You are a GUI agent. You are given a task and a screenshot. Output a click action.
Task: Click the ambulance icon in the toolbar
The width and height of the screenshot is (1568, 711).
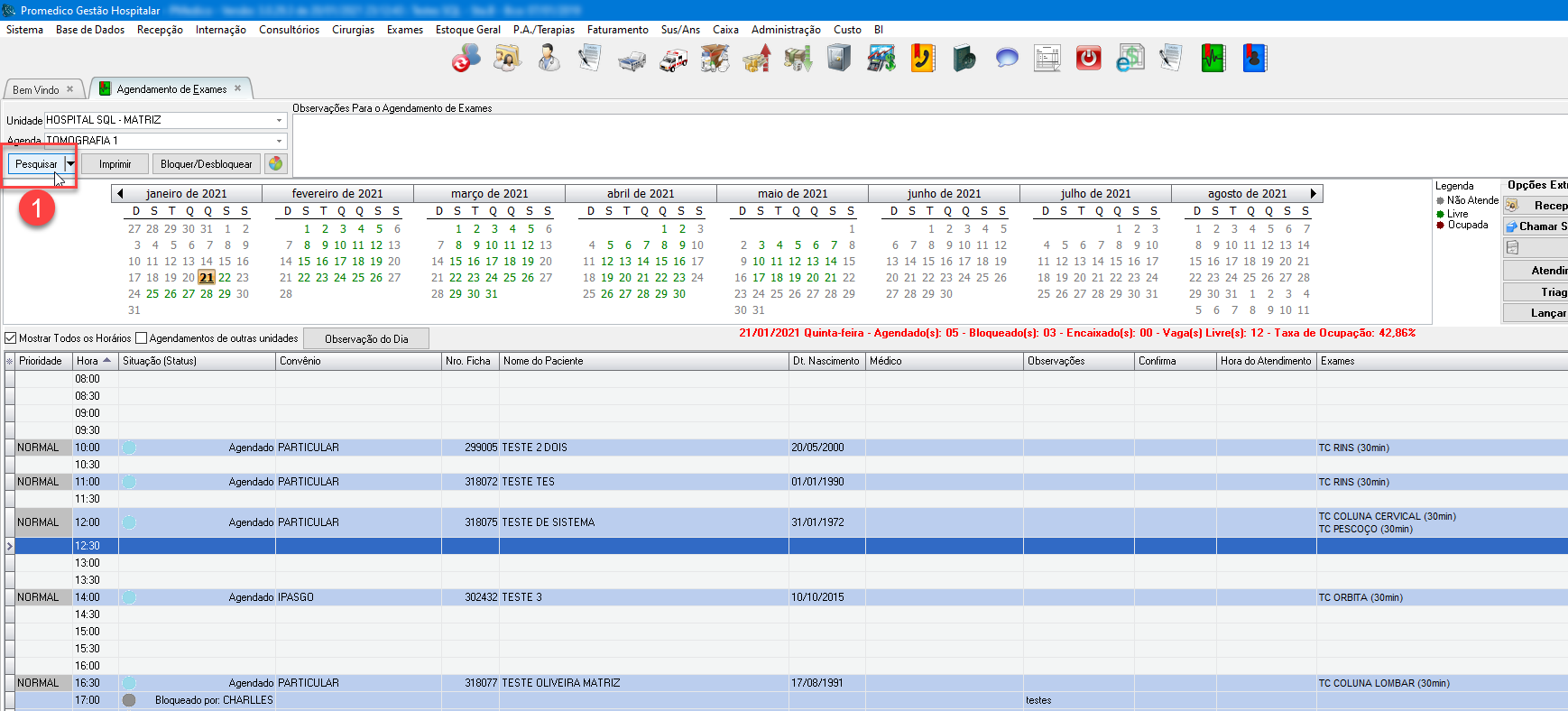coord(673,60)
